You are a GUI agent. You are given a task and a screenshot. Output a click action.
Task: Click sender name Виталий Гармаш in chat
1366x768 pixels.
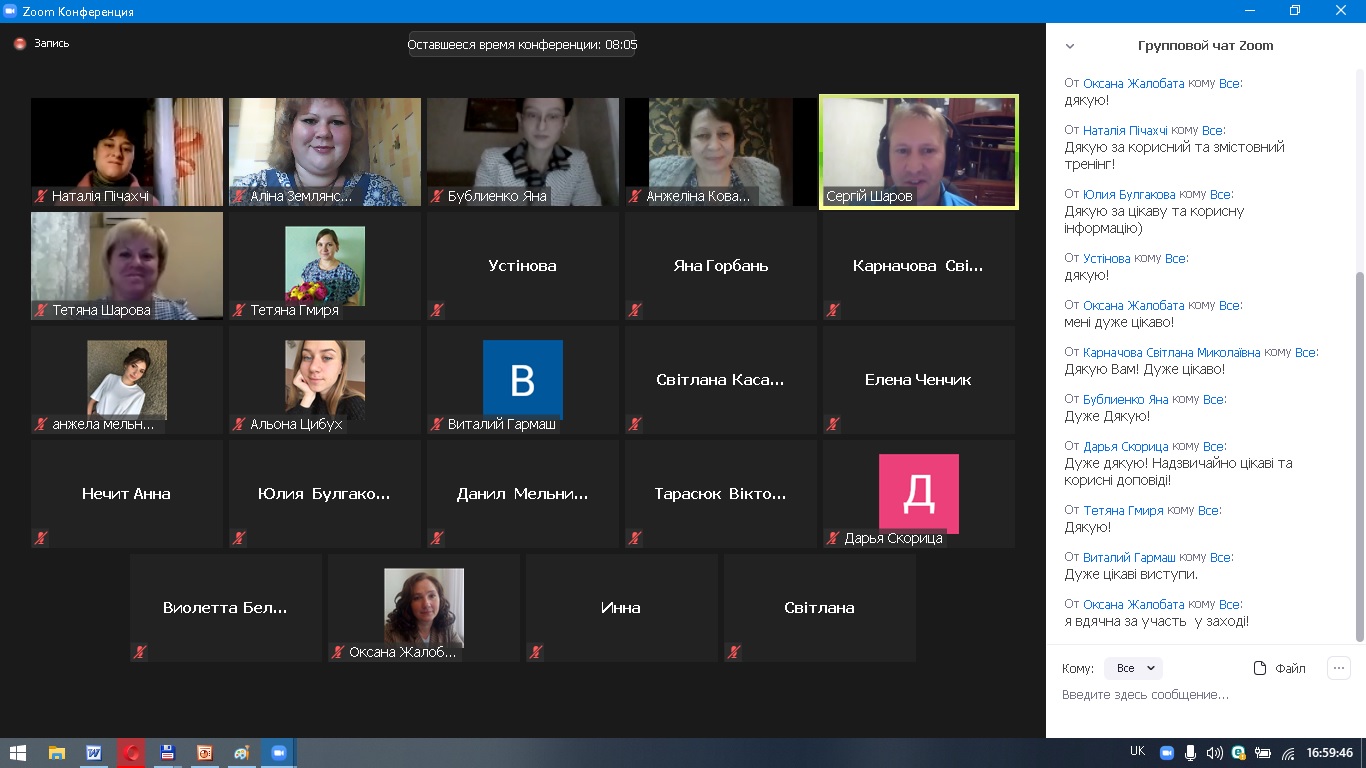1129,557
